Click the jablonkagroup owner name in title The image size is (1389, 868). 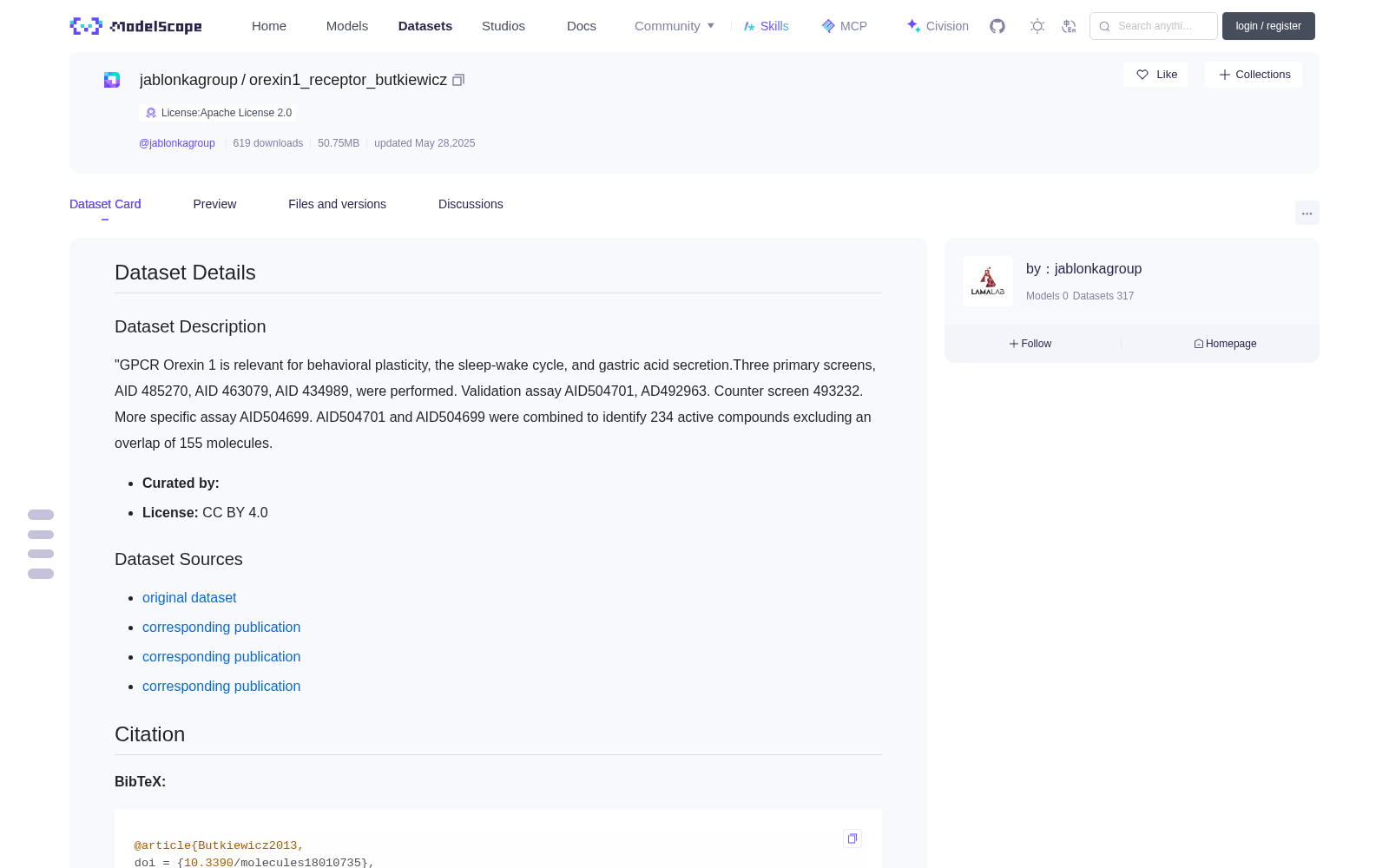pos(188,80)
